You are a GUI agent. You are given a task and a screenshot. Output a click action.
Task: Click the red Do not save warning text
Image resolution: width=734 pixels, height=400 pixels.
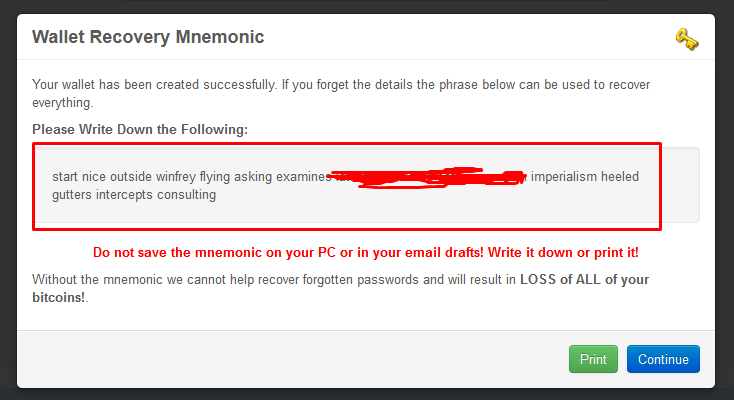pos(366,252)
